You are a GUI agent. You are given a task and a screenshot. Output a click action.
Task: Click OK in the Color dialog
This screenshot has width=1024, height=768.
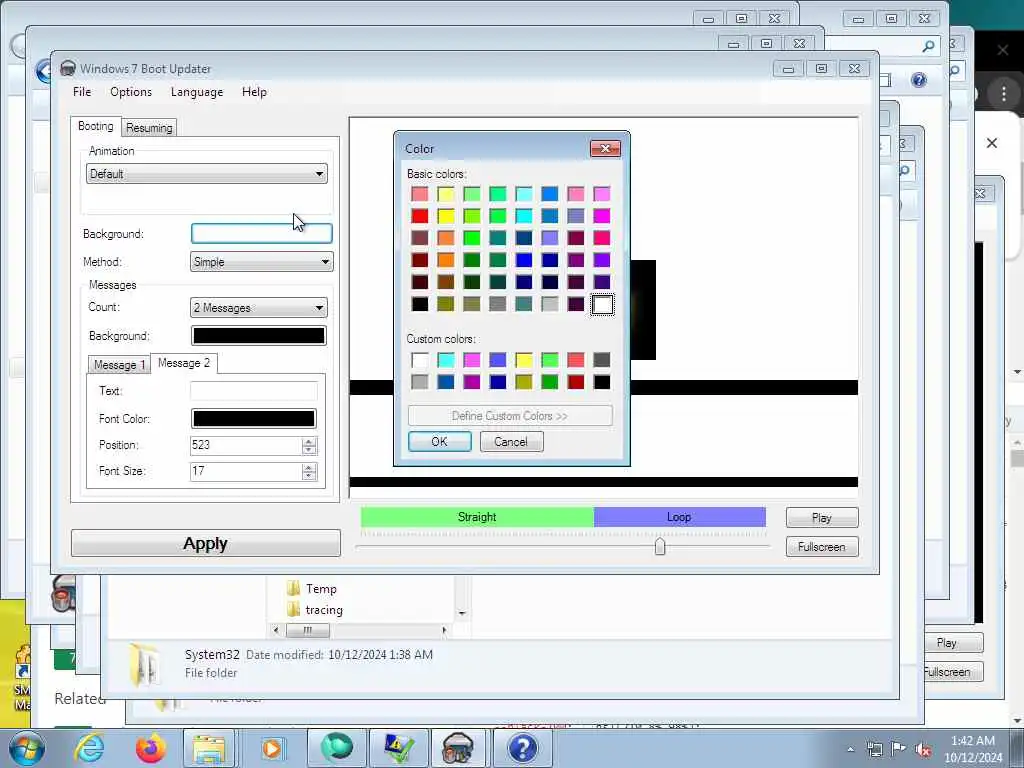(440, 442)
